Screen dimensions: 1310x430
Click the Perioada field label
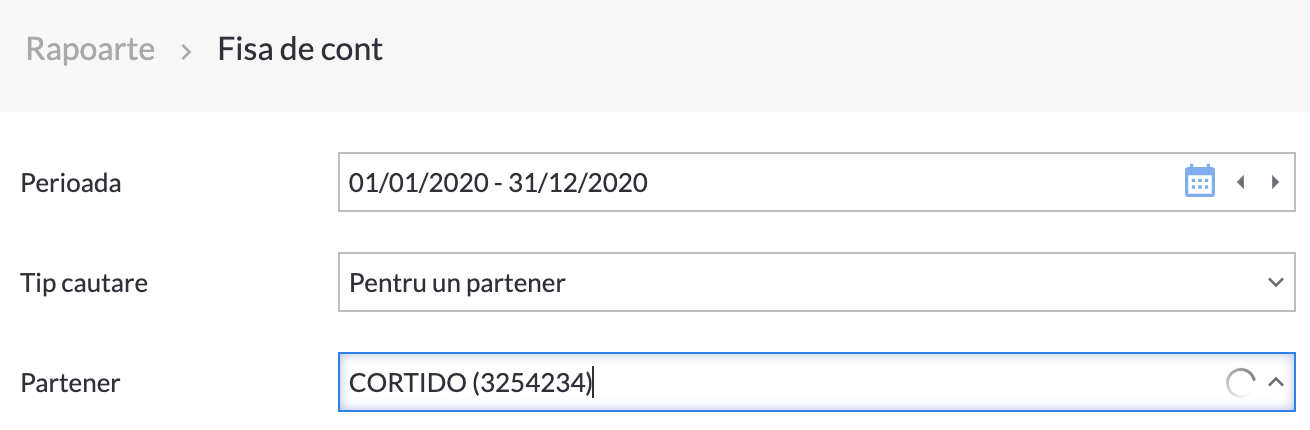click(70, 183)
